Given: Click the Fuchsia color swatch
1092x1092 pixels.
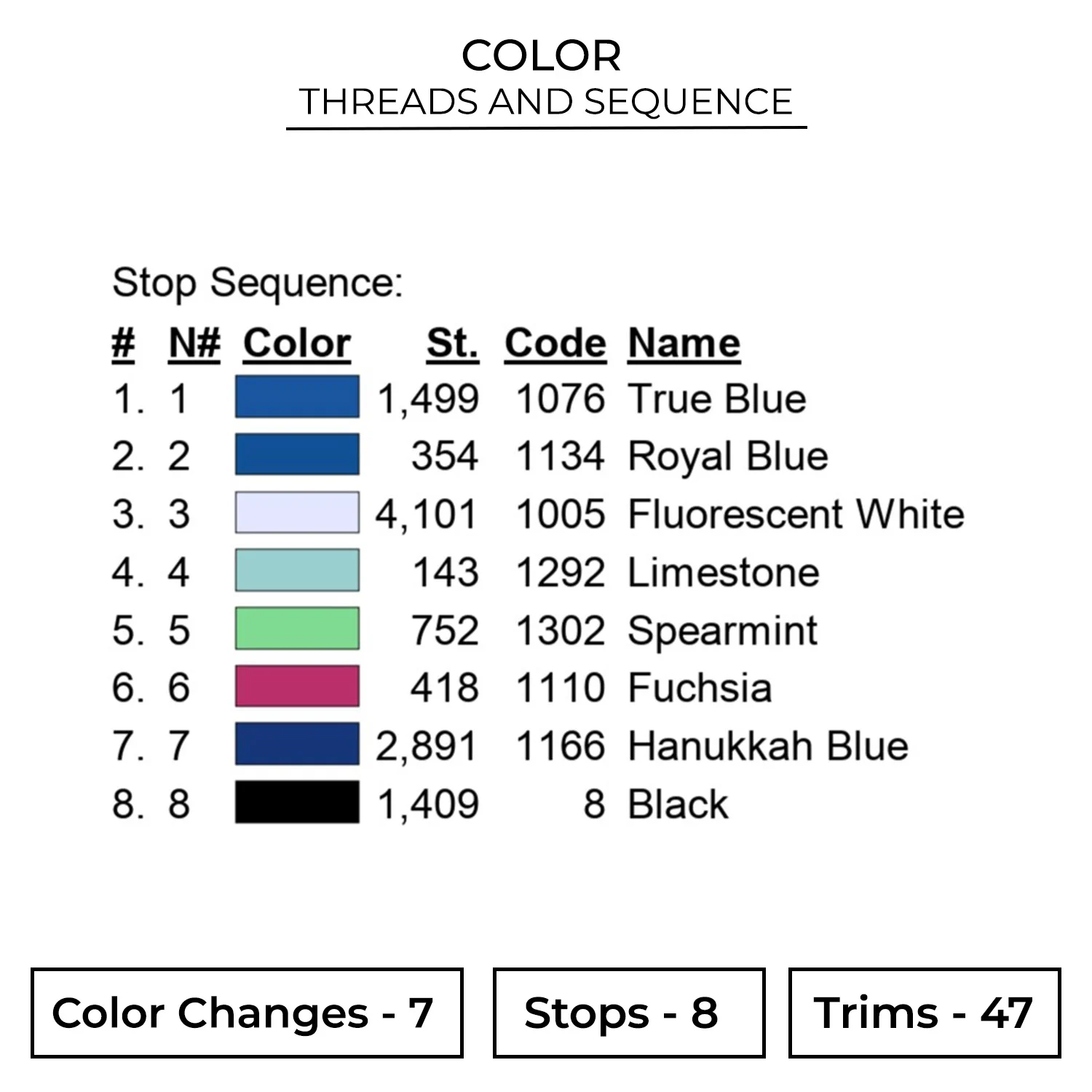Looking at the screenshot, I should pos(297,687).
